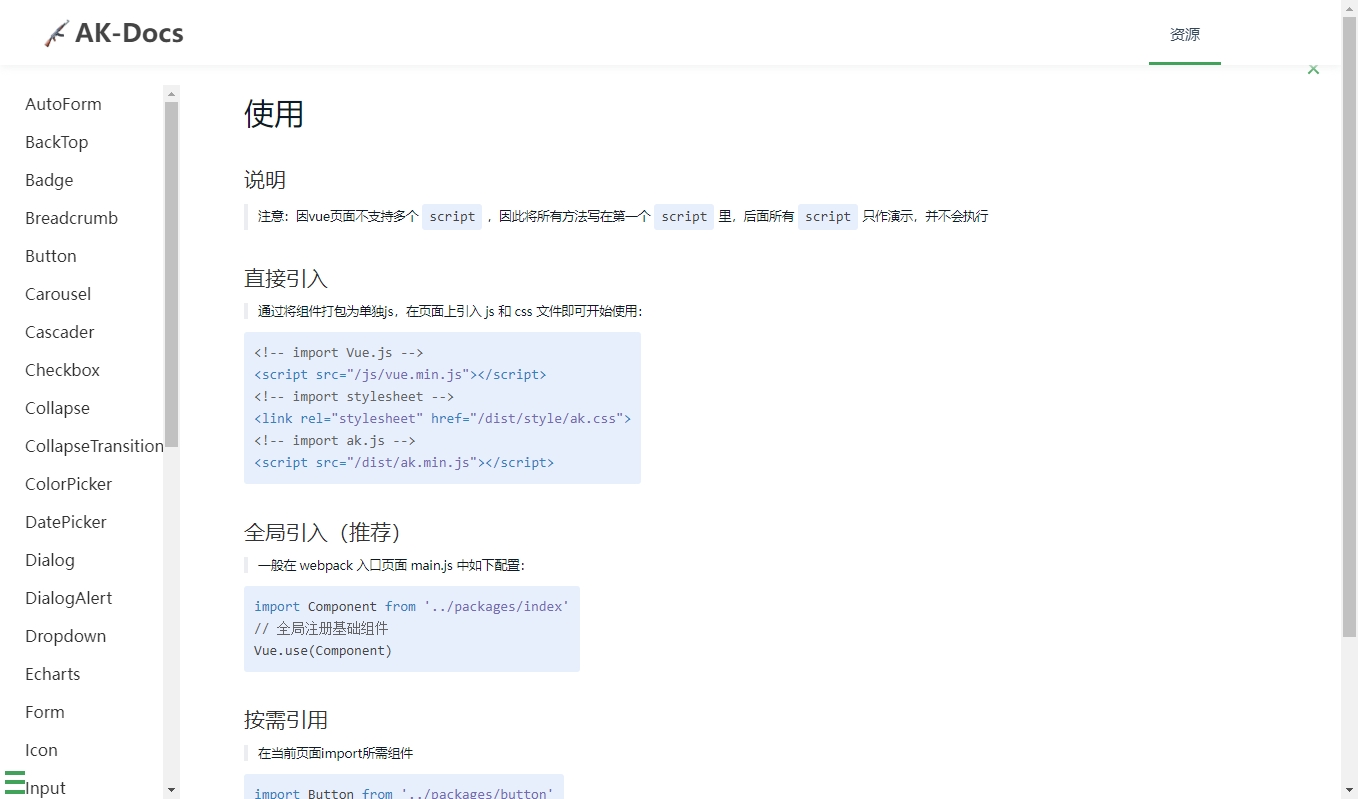Image resolution: width=1358 pixels, height=799 pixels.
Task: Click main page scrollbar up arrow
Action: pyautogui.click(x=1349, y=8)
